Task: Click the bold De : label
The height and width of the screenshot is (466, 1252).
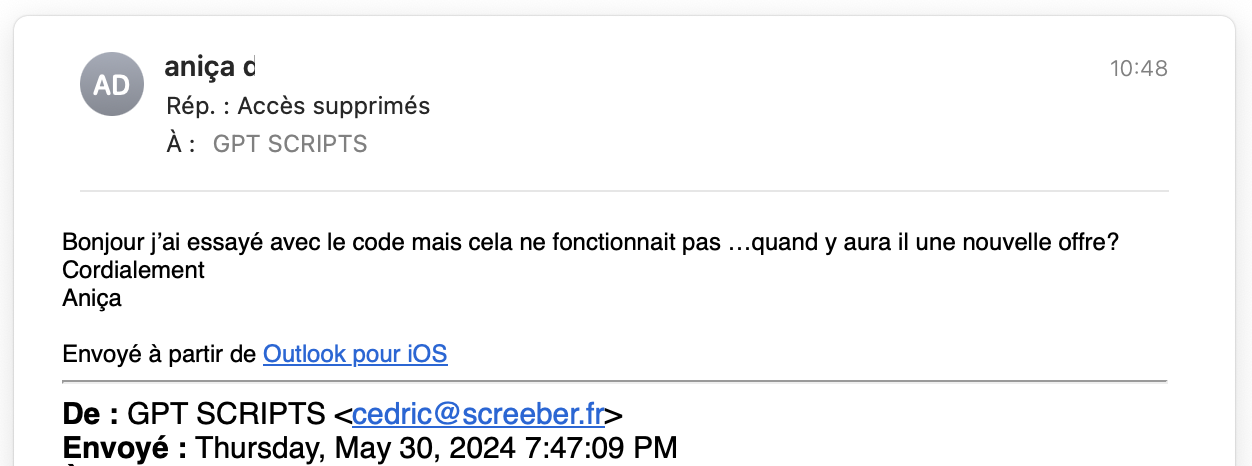Action: tap(91, 414)
